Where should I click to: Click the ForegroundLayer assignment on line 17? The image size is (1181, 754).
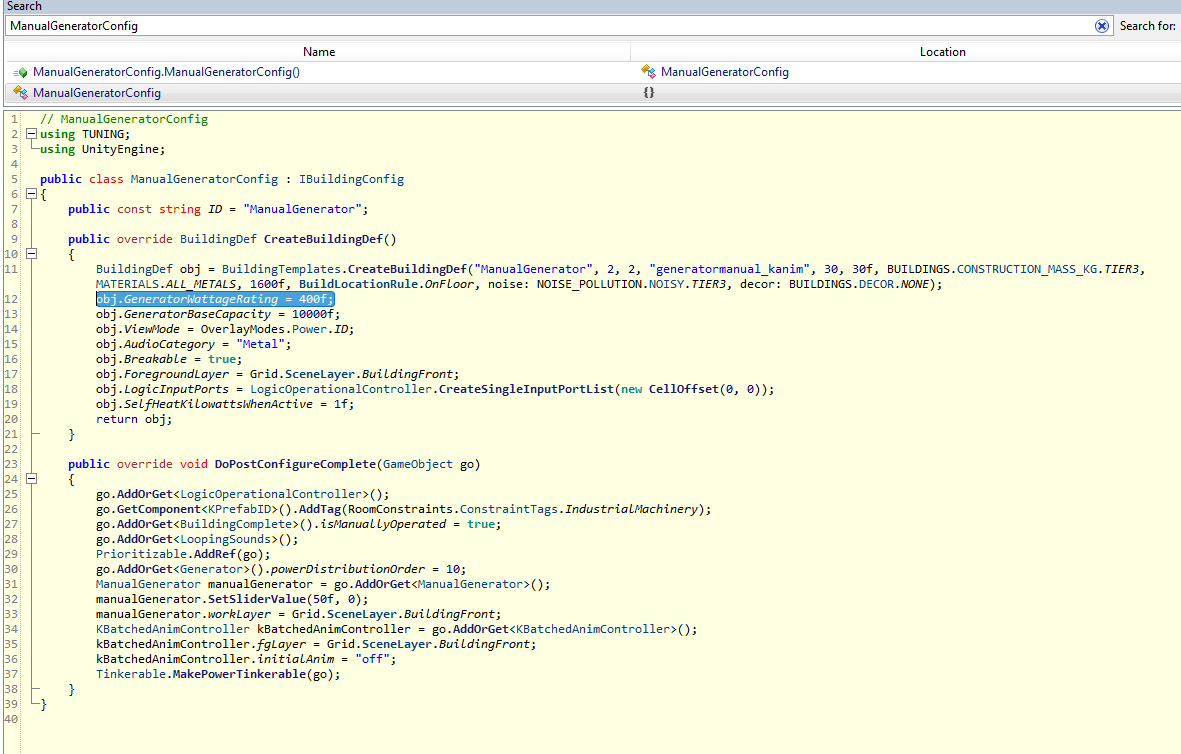277,374
